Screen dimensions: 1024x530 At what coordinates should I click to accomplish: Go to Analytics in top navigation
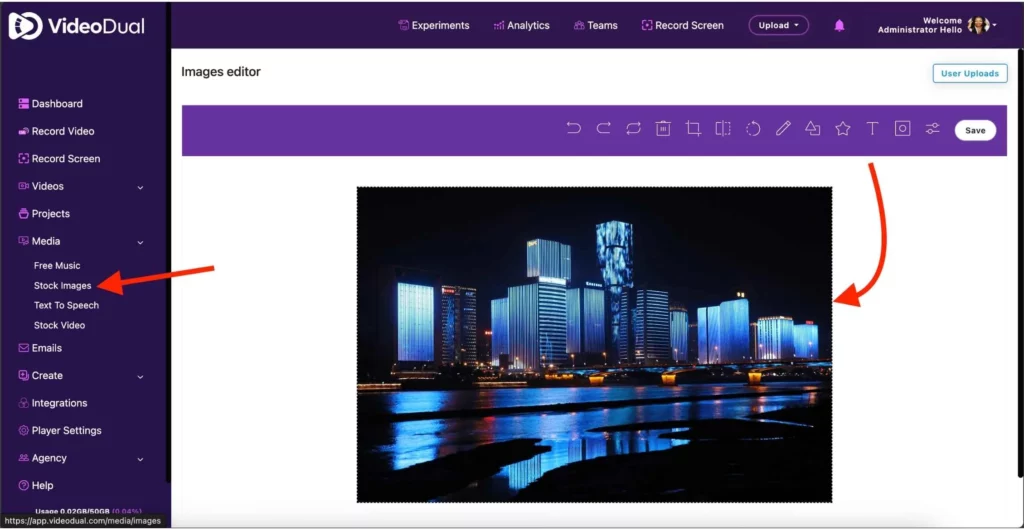coord(521,25)
